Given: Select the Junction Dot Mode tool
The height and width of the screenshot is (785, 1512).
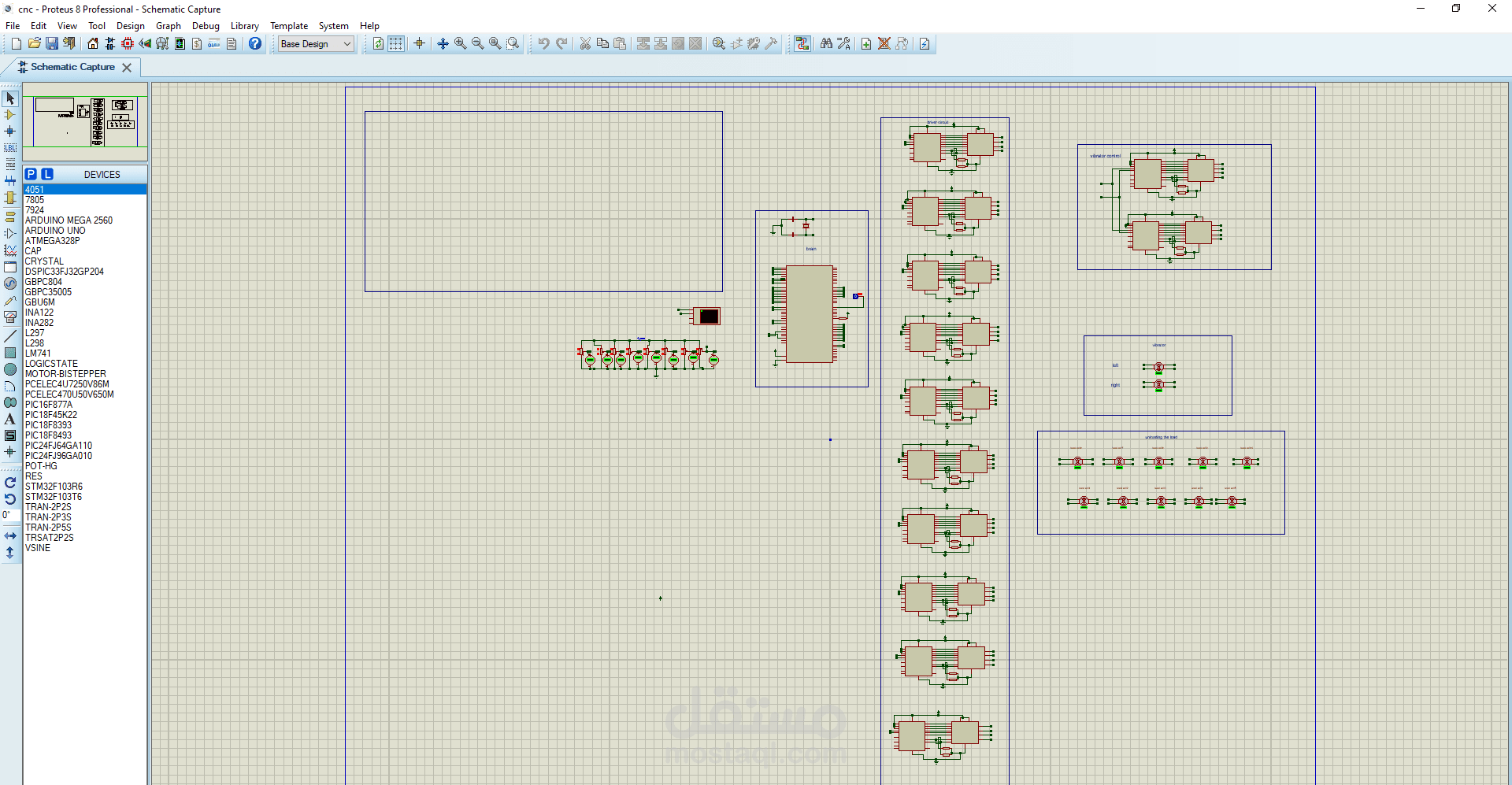Looking at the screenshot, I should tap(10, 131).
